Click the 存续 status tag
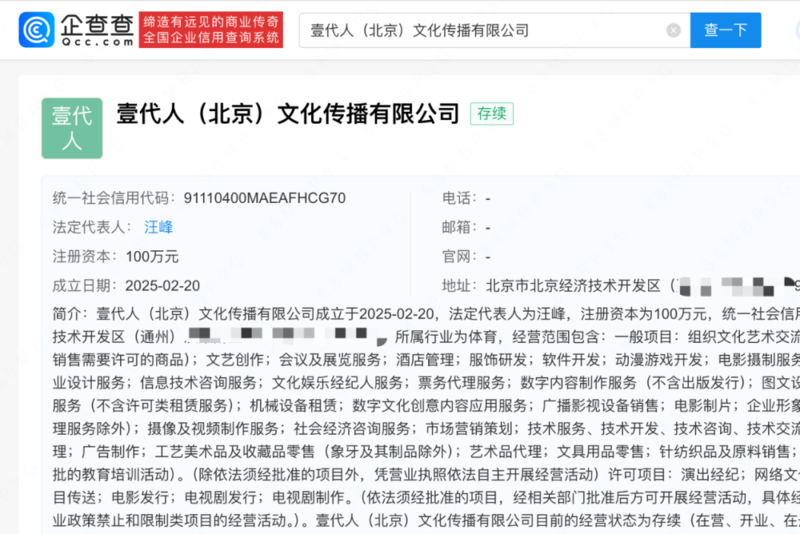Image resolution: width=800 pixels, height=534 pixels. (491, 113)
